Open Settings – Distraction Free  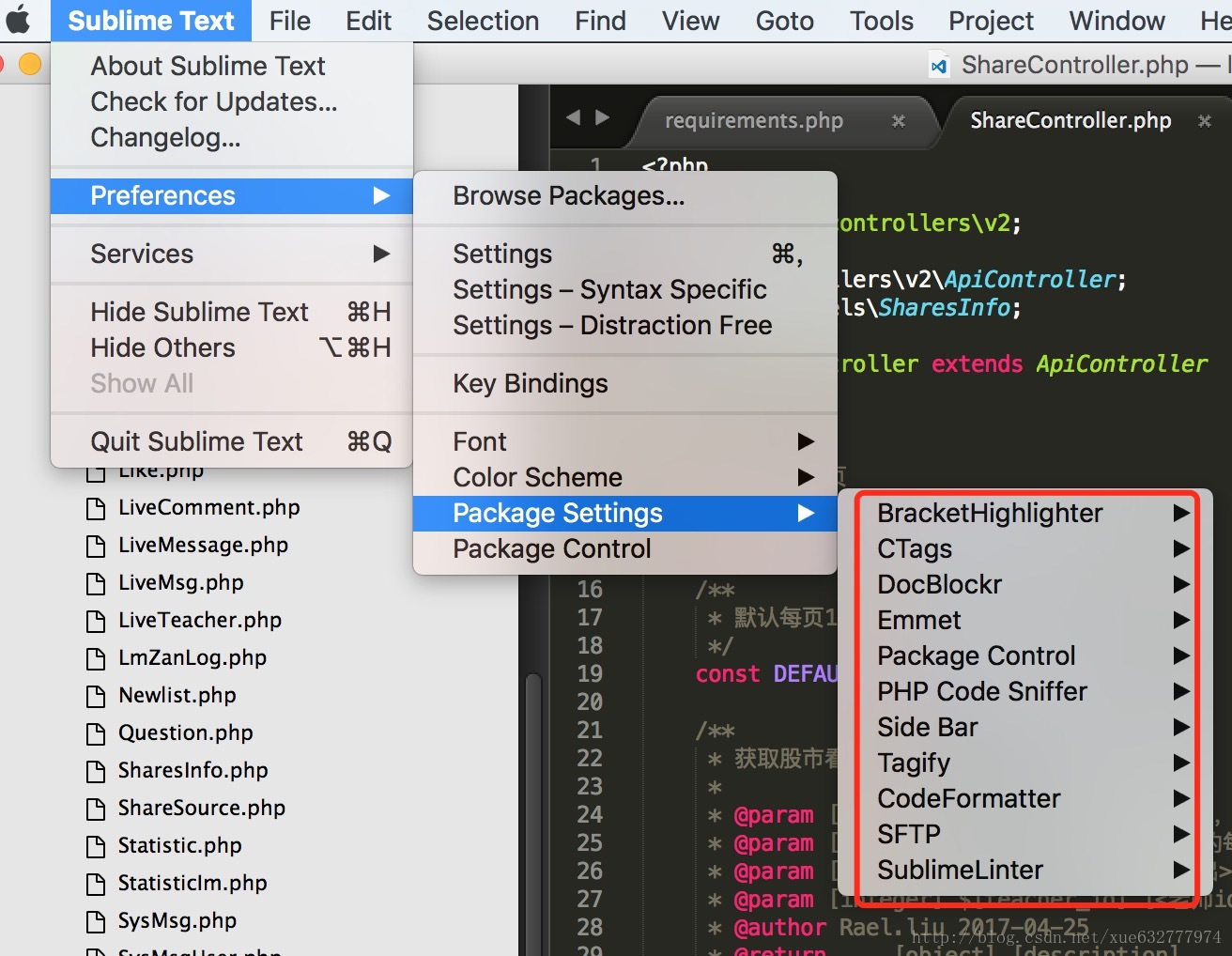624,325
